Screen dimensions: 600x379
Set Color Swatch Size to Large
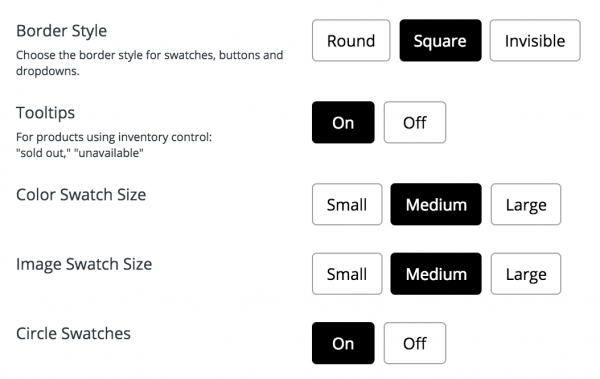pyautogui.click(x=526, y=204)
